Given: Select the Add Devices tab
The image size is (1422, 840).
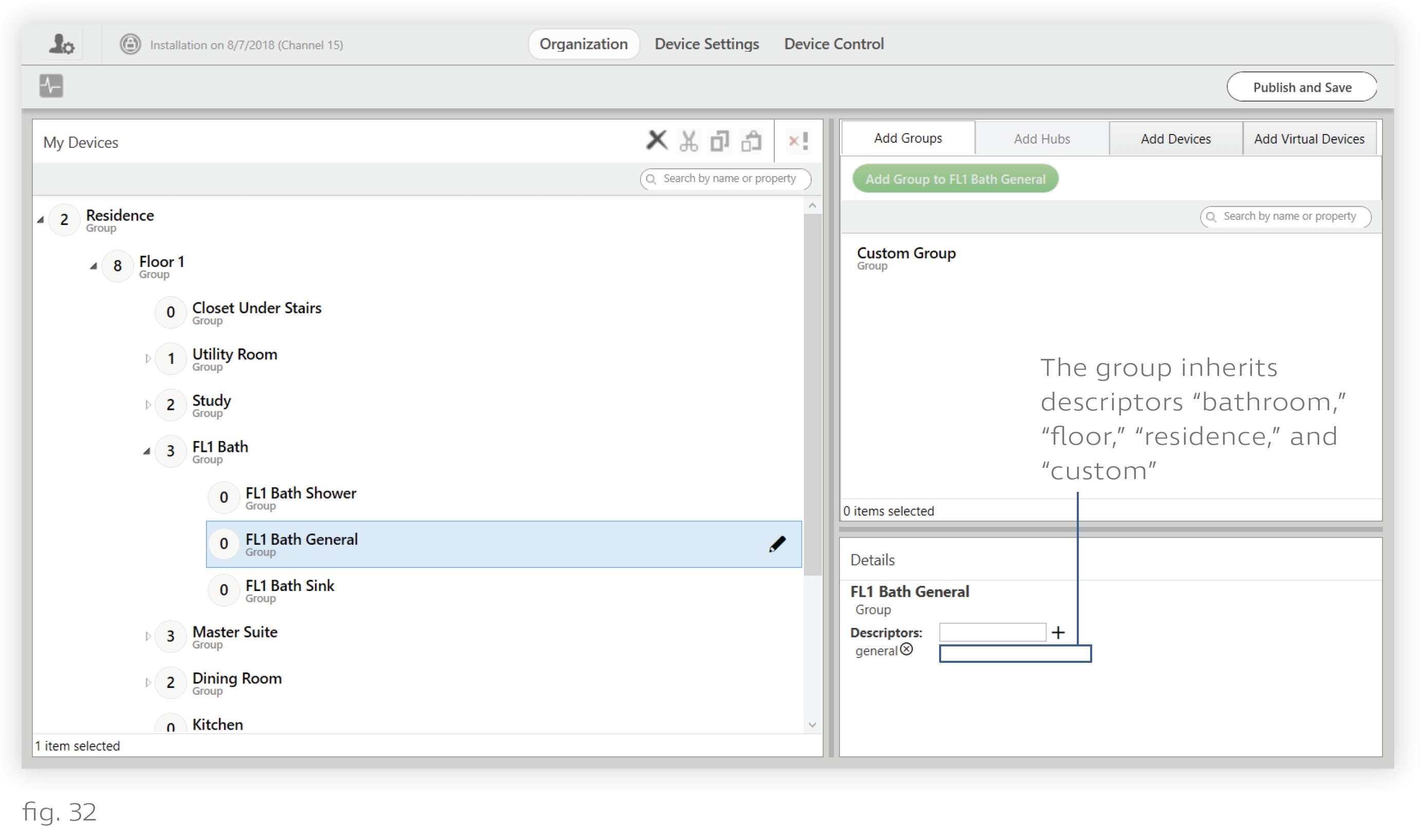Looking at the screenshot, I should pos(1176,138).
